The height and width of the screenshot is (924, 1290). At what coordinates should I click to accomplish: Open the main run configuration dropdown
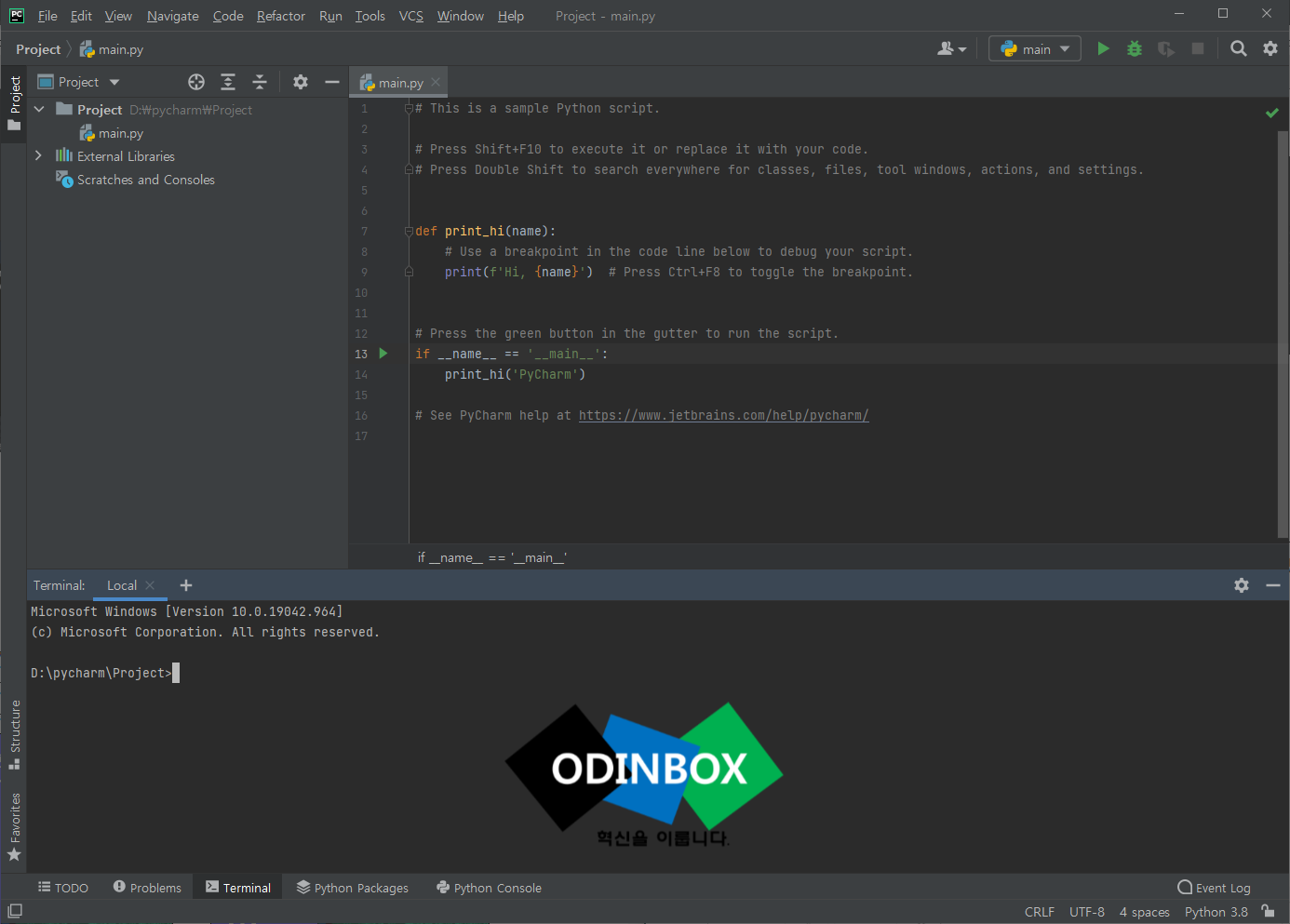tap(1035, 48)
